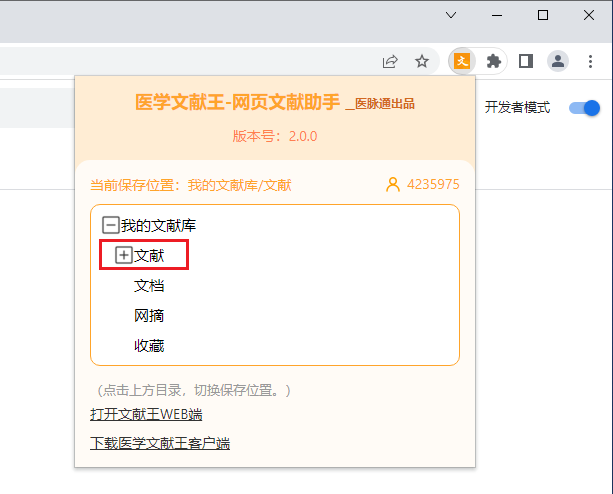The height and width of the screenshot is (494, 613).
Task: Open the Chrome Extensions puzzle icon
Action: [x=493, y=61]
